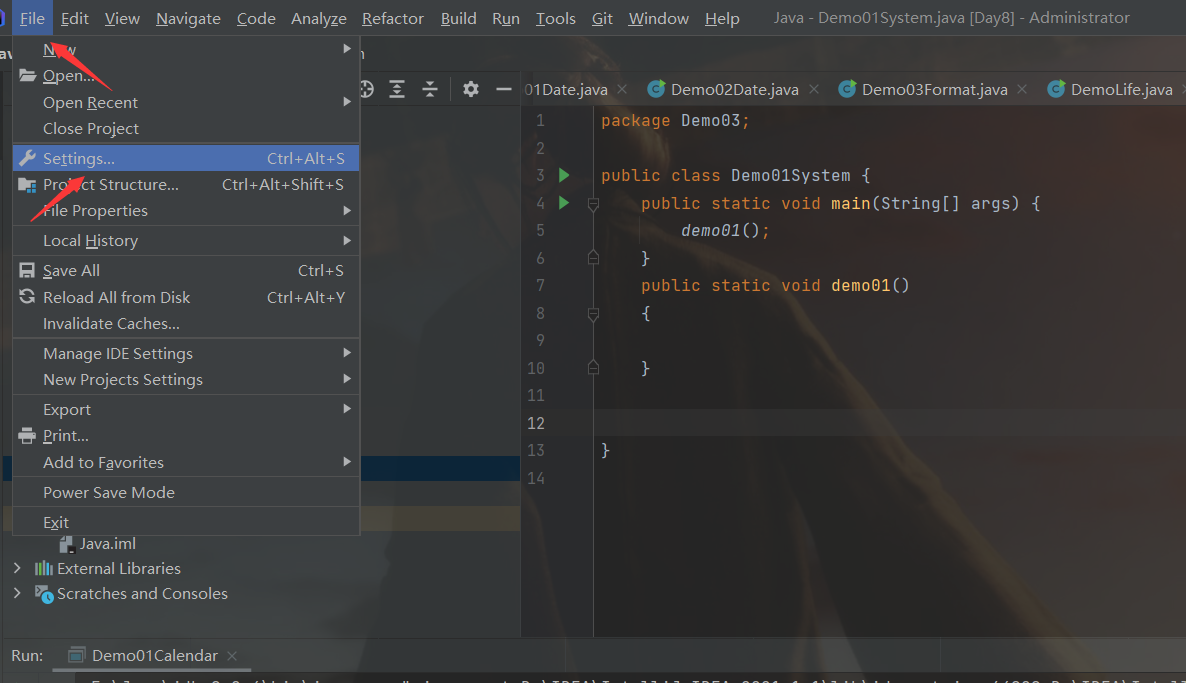1186x683 pixels.
Task: Open the Refactor menu
Action: [393, 18]
